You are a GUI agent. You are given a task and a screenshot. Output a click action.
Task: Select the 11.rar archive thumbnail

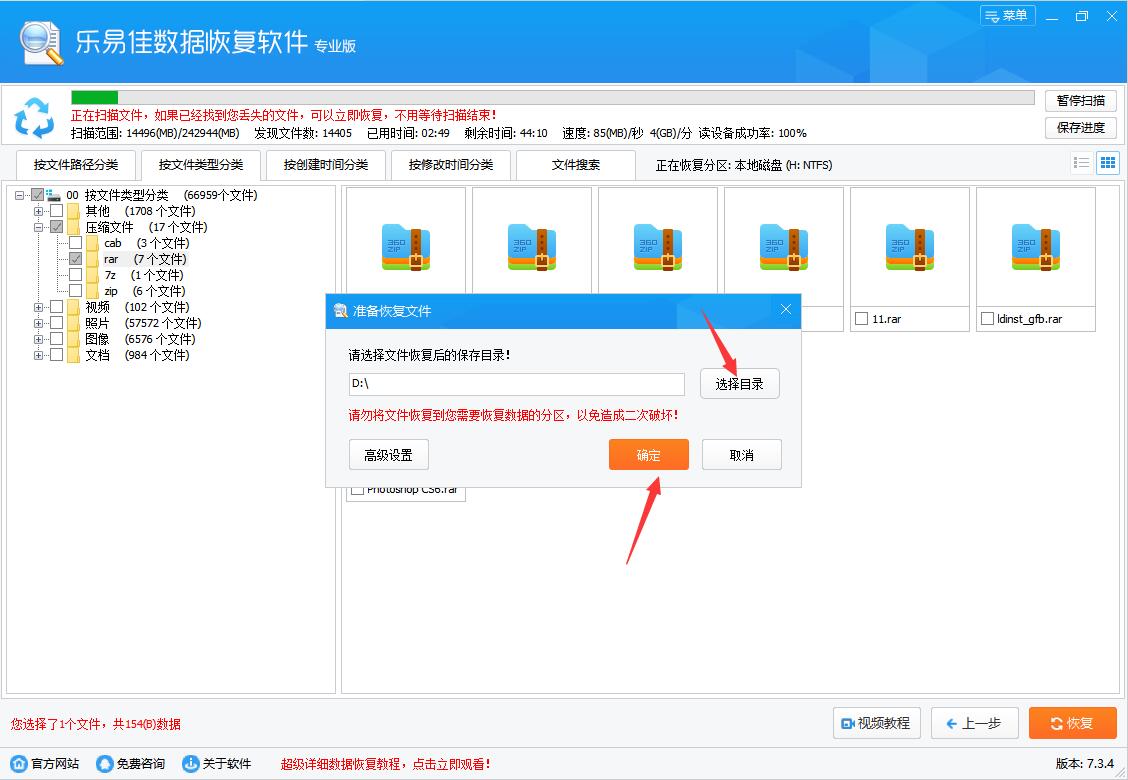909,248
